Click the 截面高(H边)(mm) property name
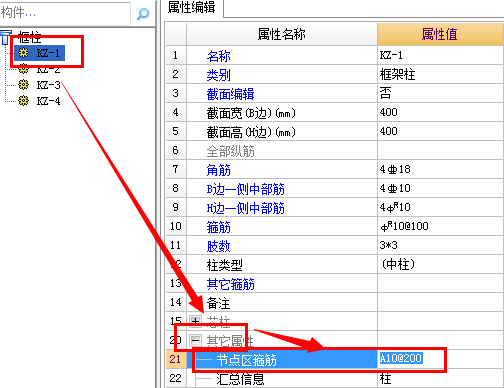Viewport: 504px width, 388px height. coord(251,132)
